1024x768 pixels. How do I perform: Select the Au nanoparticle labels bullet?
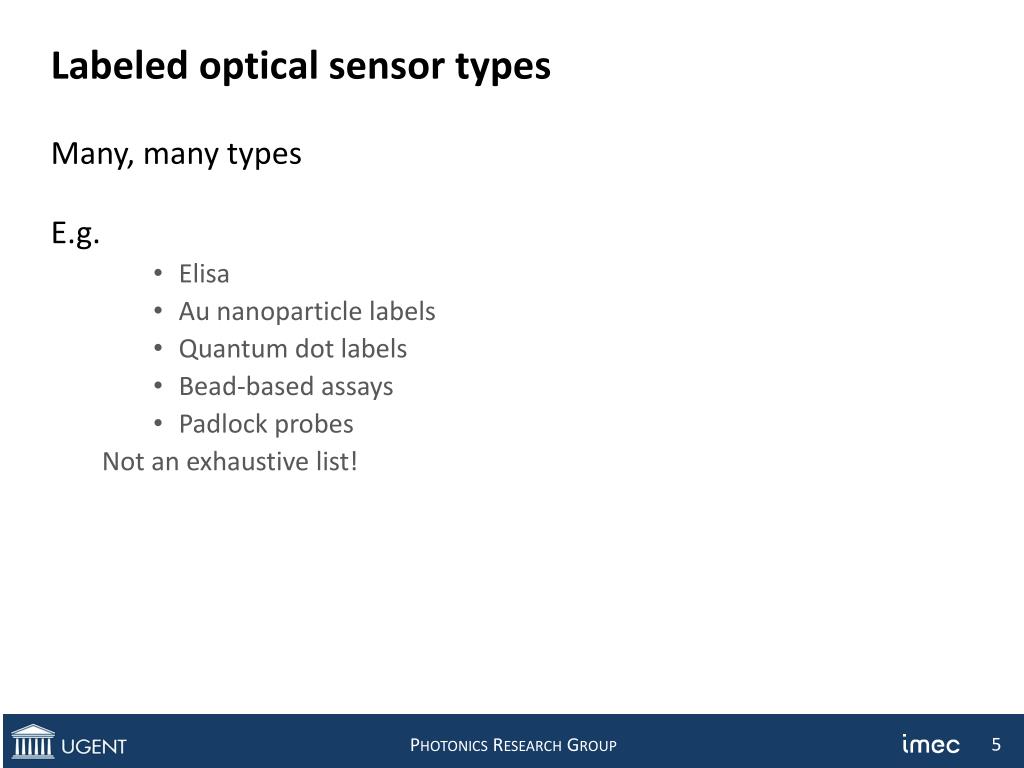pos(307,312)
